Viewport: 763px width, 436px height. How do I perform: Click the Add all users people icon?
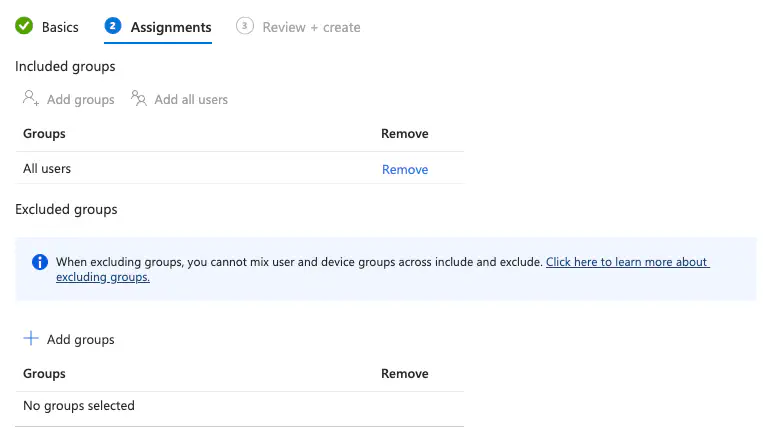tap(139, 99)
